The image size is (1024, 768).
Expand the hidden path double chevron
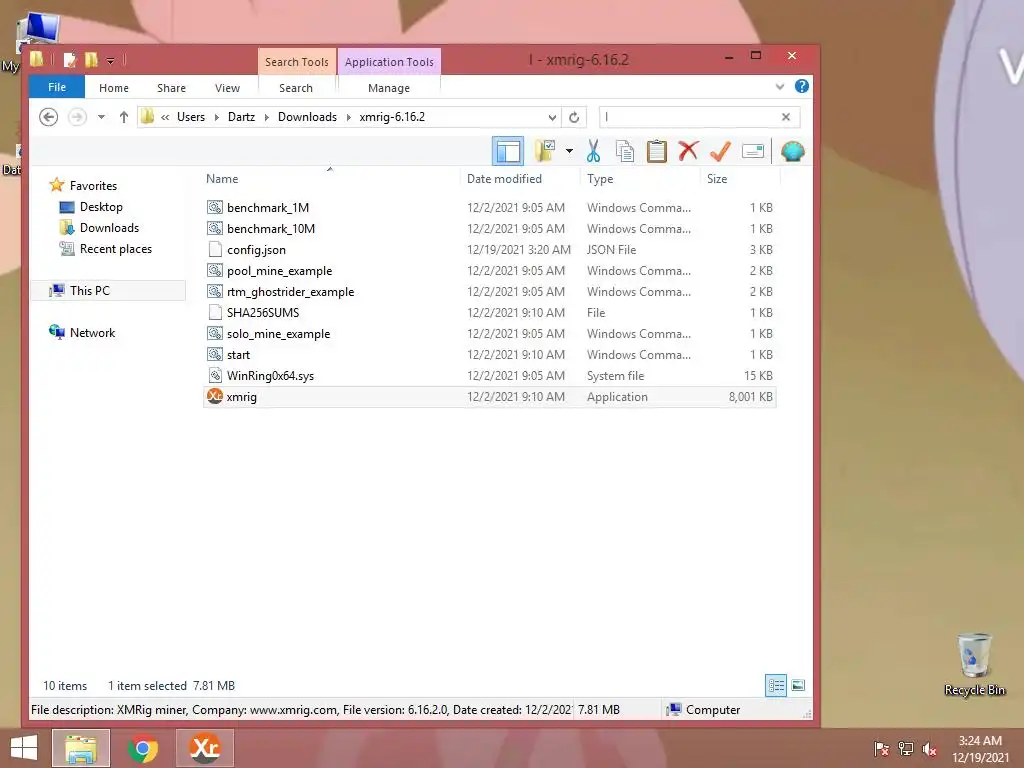(x=165, y=118)
